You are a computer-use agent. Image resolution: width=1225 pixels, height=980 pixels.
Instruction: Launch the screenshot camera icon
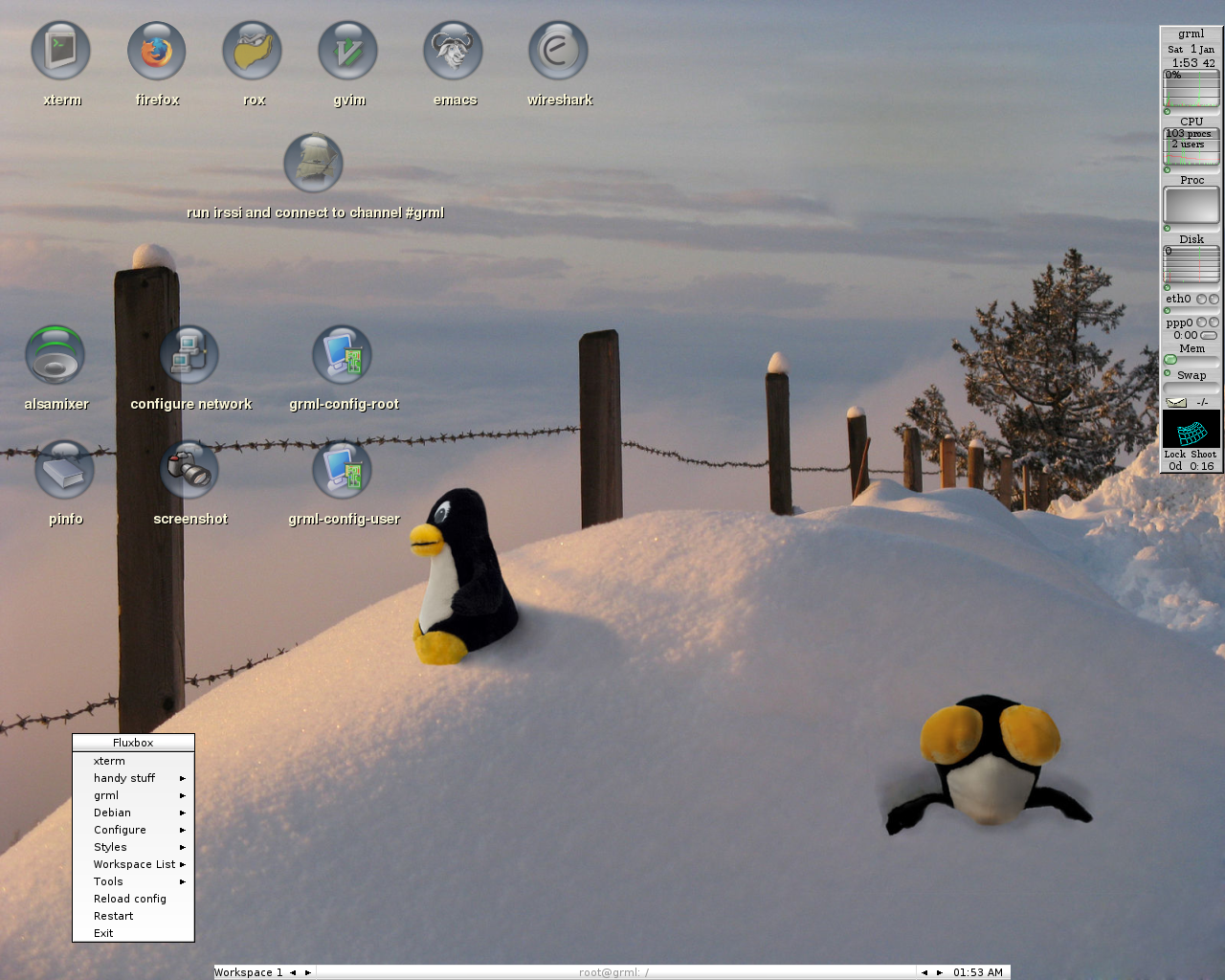189,470
